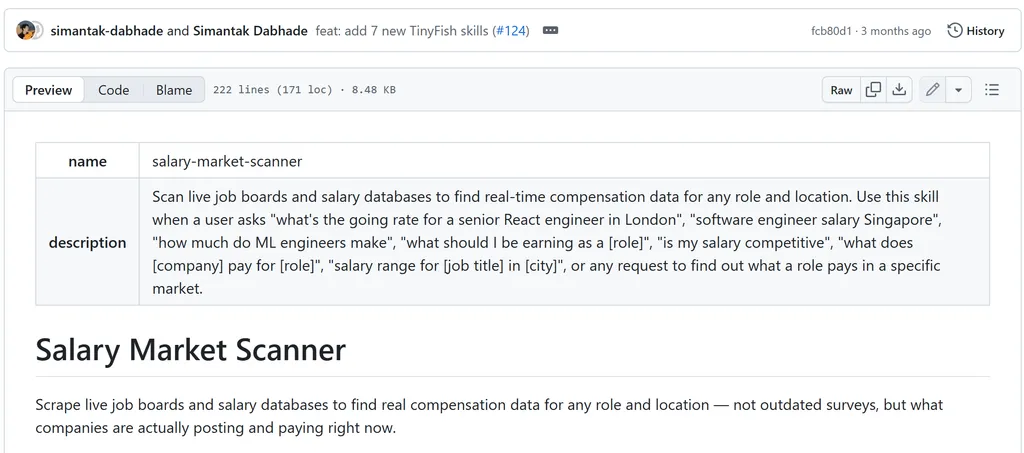Switch to the Code tab

pyautogui.click(x=114, y=90)
